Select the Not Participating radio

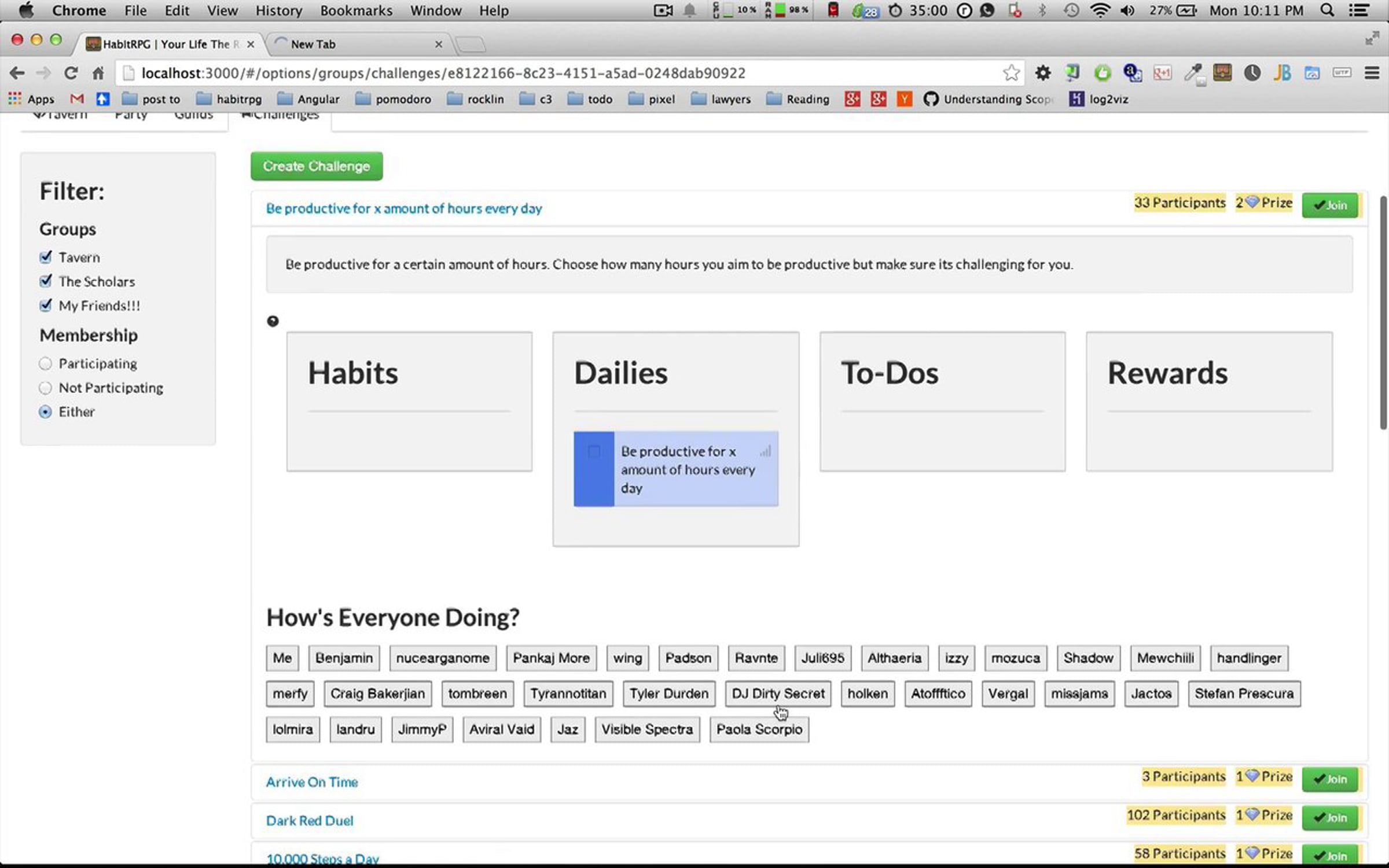[x=45, y=388]
